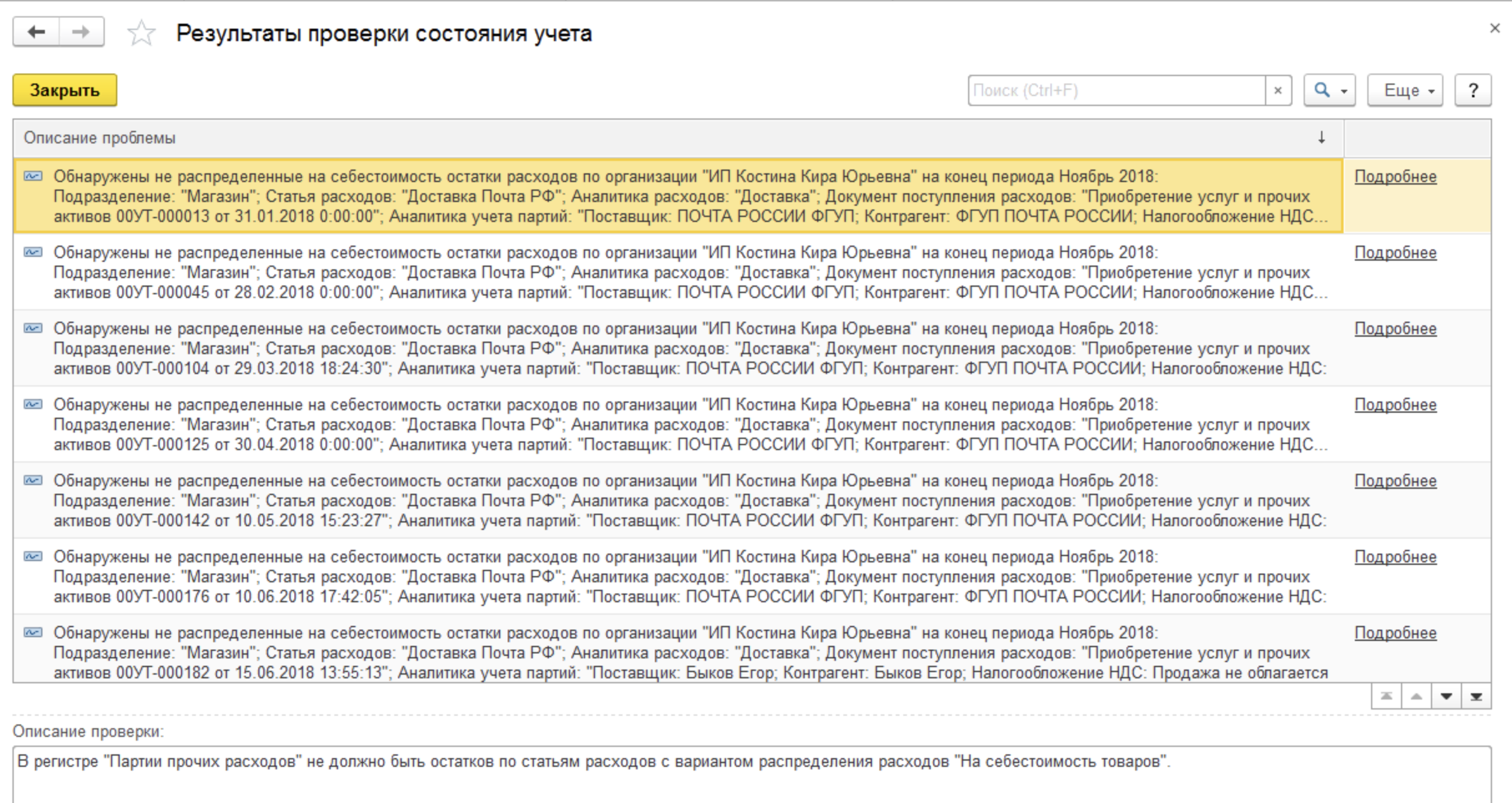Open the search magnifier dropdown
Image resolution: width=1512 pixels, height=803 pixels.
[1329, 90]
